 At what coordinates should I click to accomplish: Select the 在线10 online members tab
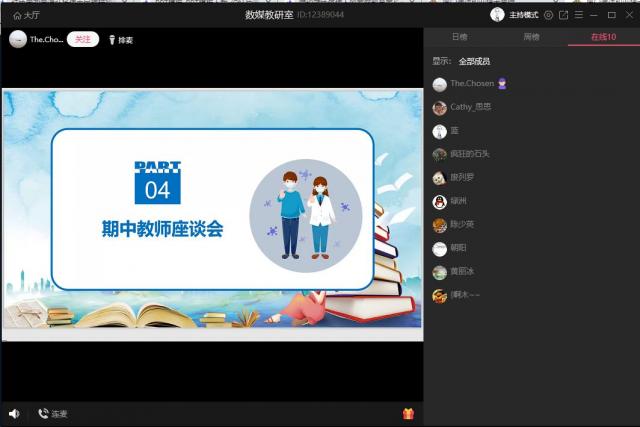pos(603,37)
